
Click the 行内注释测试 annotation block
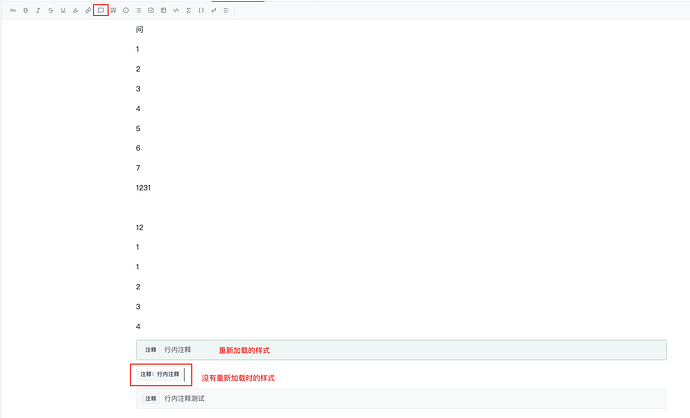401,399
